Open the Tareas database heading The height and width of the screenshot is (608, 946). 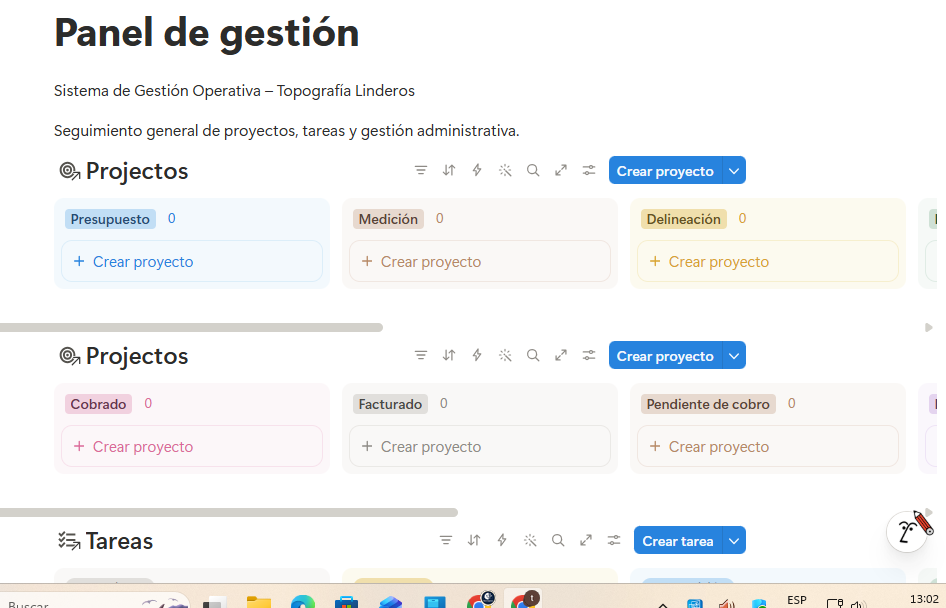(119, 541)
